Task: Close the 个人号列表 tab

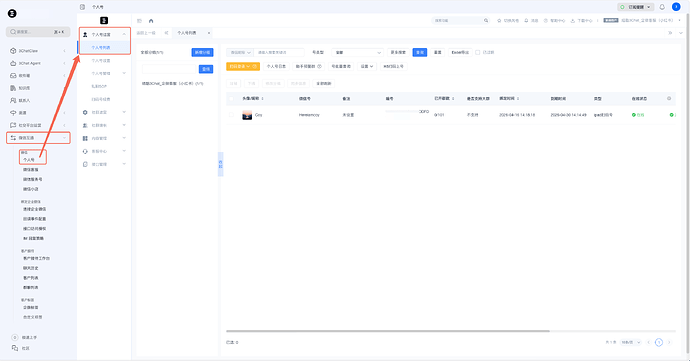Action: pos(209,33)
